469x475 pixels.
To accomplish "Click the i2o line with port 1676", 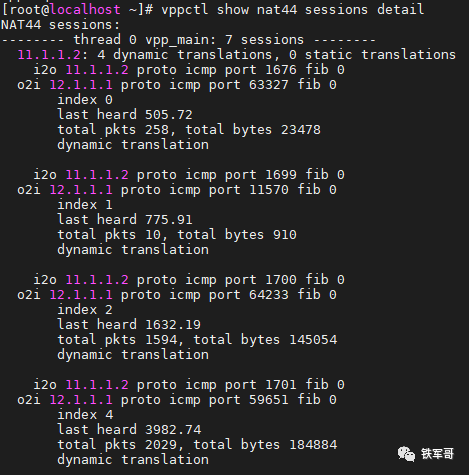I will coord(189,70).
